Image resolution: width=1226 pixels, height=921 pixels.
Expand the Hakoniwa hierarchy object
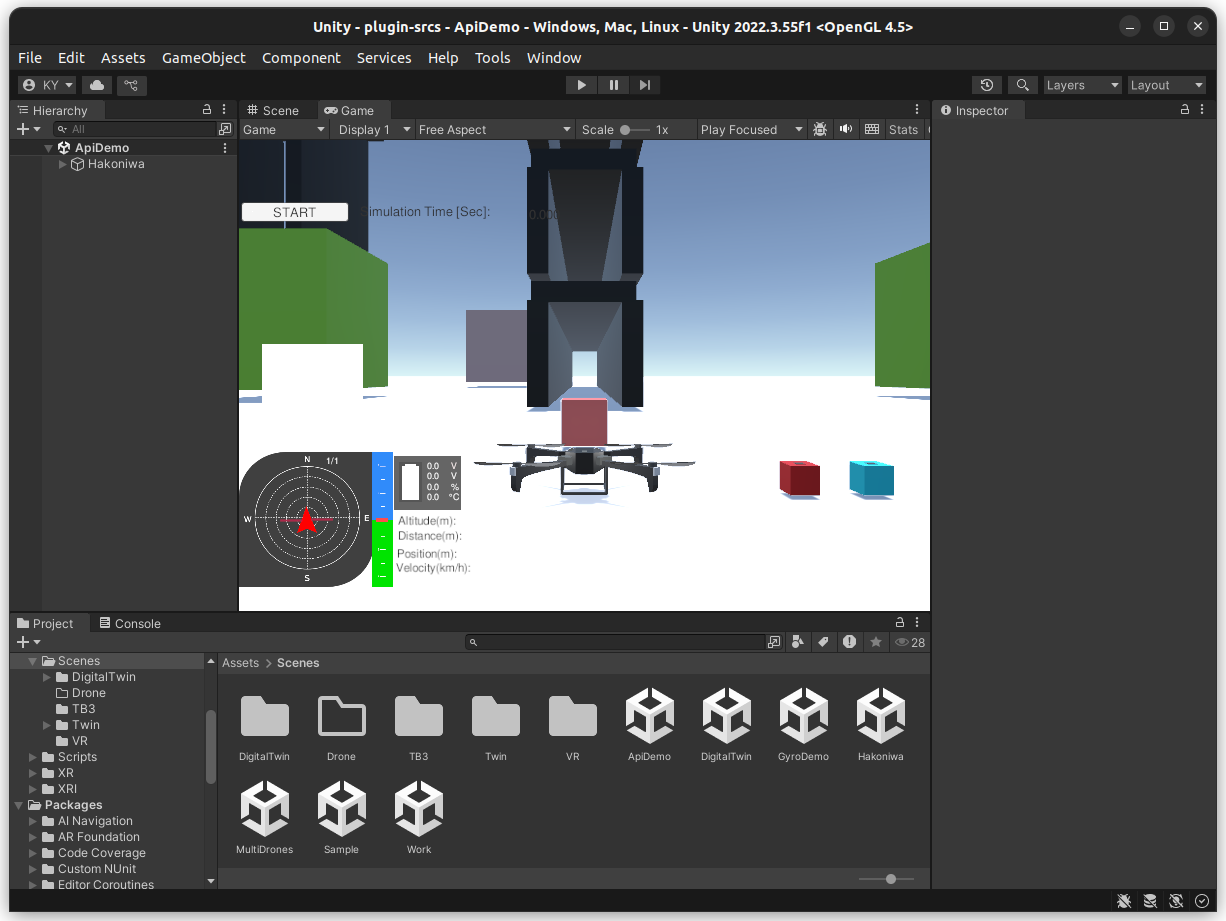pos(63,164)
